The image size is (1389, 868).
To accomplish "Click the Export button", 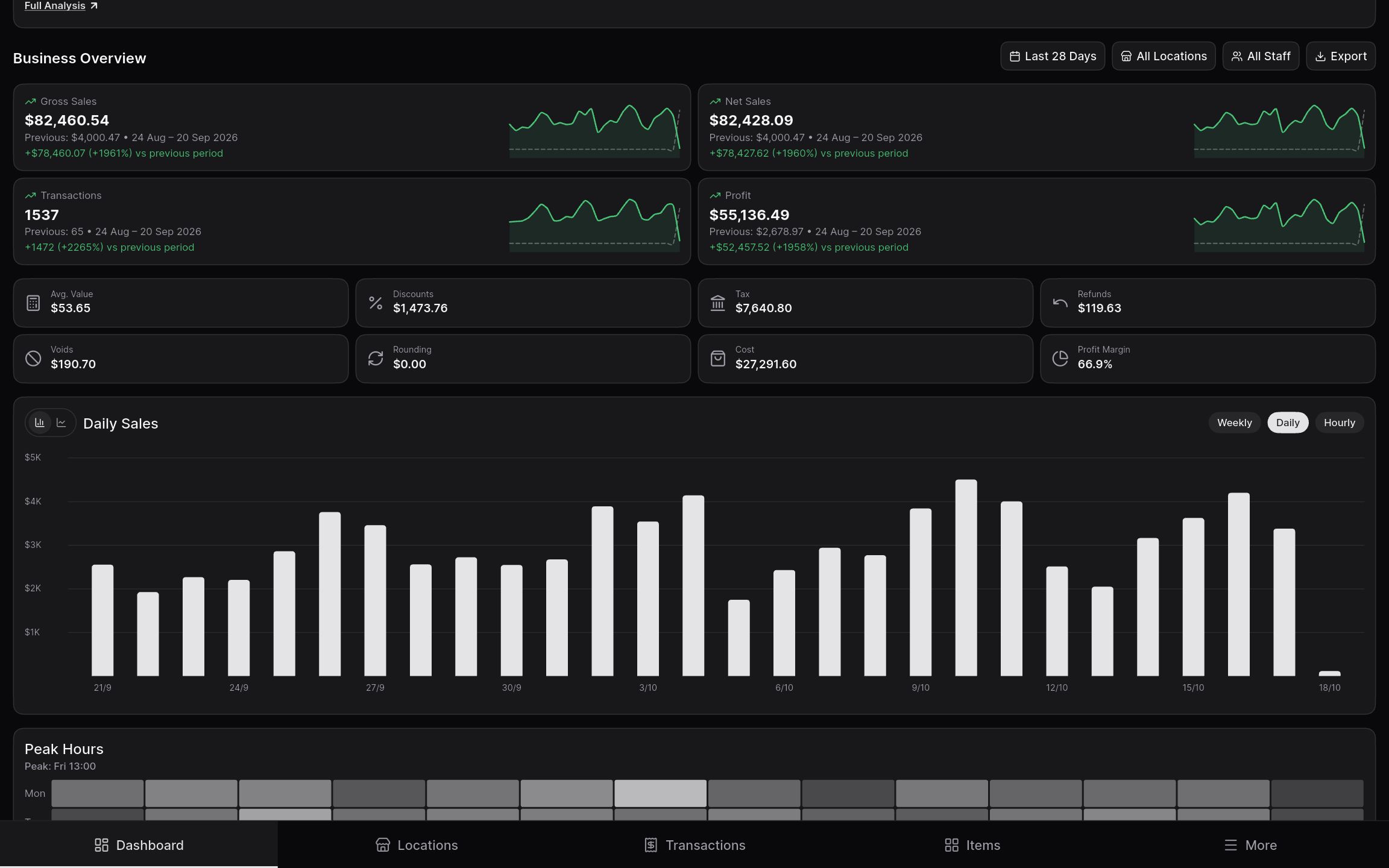I will click(x=1341, y=56).
